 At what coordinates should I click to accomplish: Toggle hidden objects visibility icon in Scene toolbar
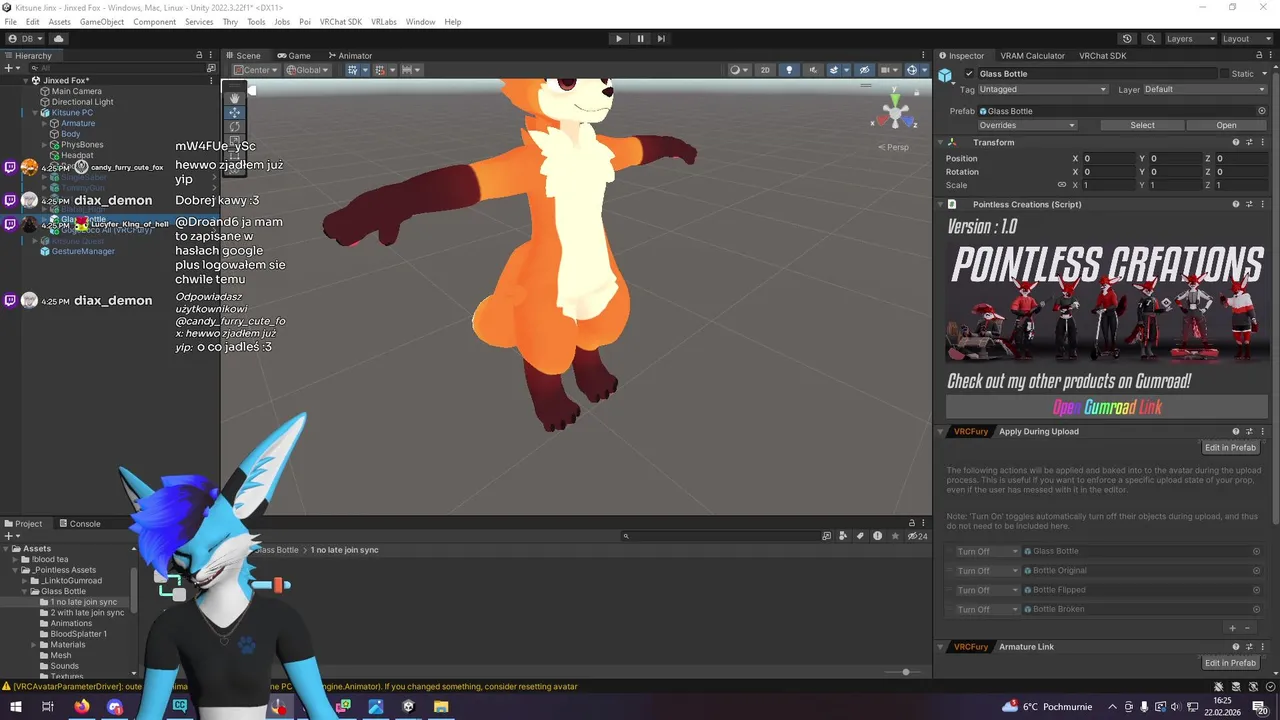(865, 70)
